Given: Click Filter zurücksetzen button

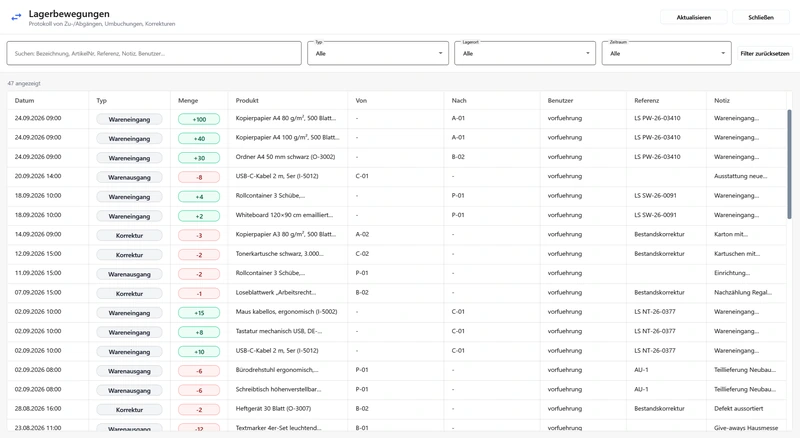Looking at the screenshot, I should (x=765, y=53).
